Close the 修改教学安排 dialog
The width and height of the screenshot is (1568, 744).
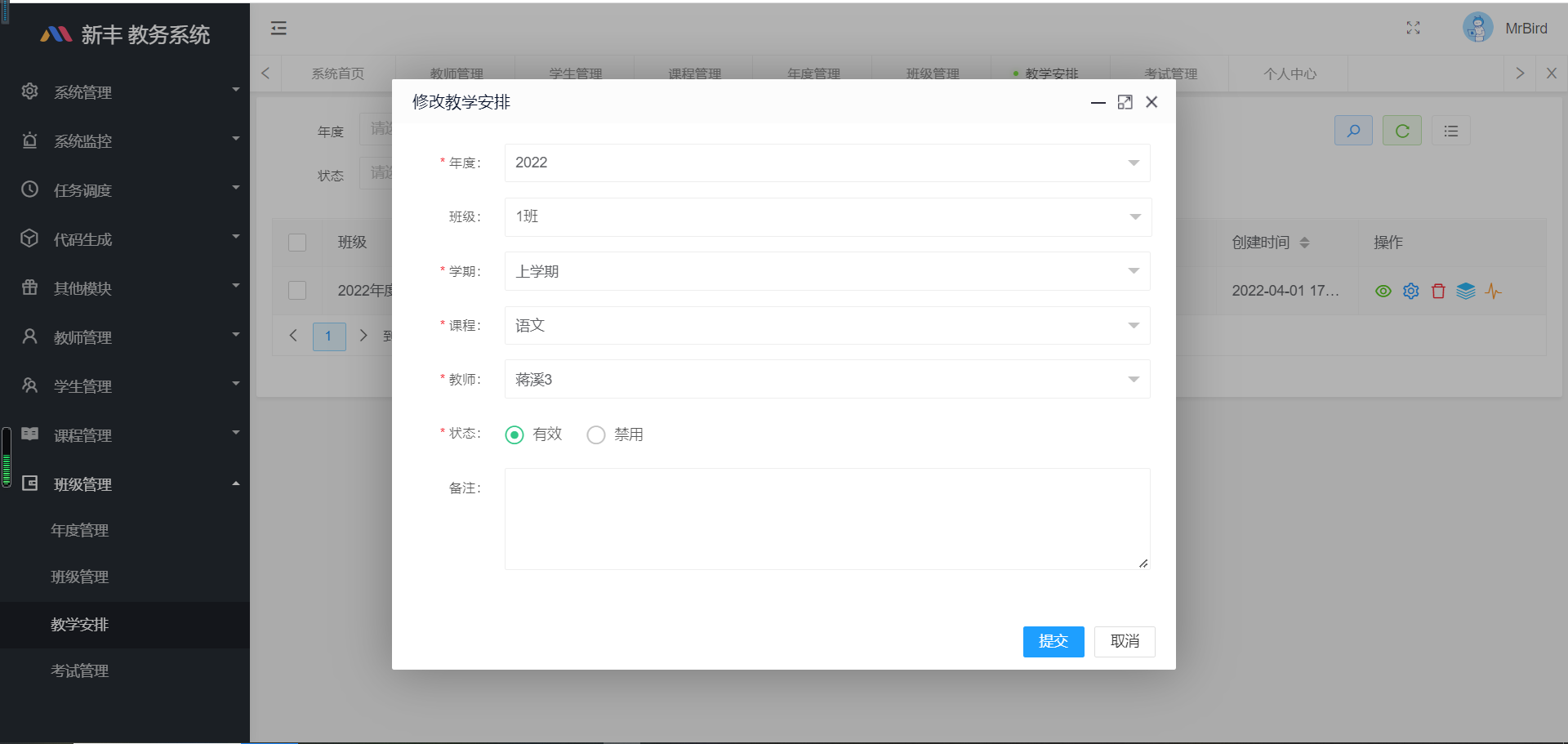pyautogui.click(x=1151, y=102)
